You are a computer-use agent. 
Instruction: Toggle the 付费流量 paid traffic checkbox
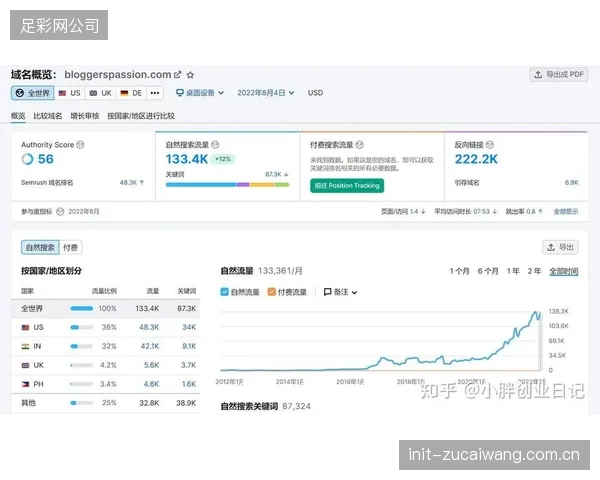272,292
